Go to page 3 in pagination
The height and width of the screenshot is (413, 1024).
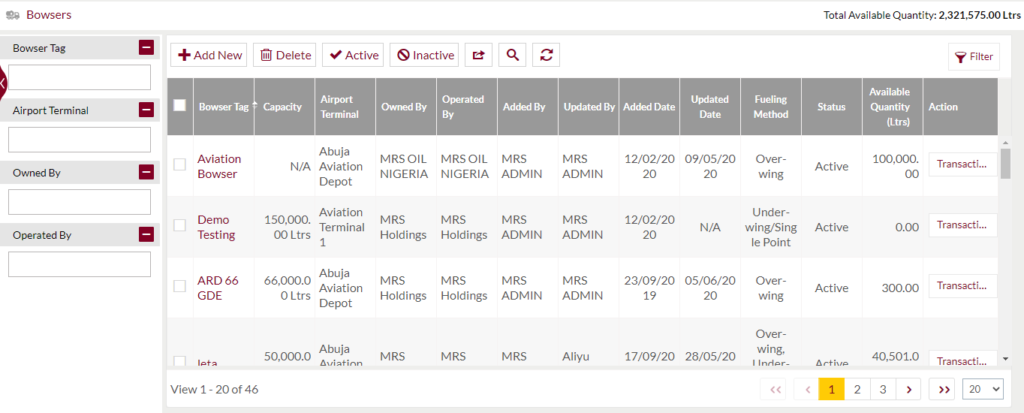[882, 389]
